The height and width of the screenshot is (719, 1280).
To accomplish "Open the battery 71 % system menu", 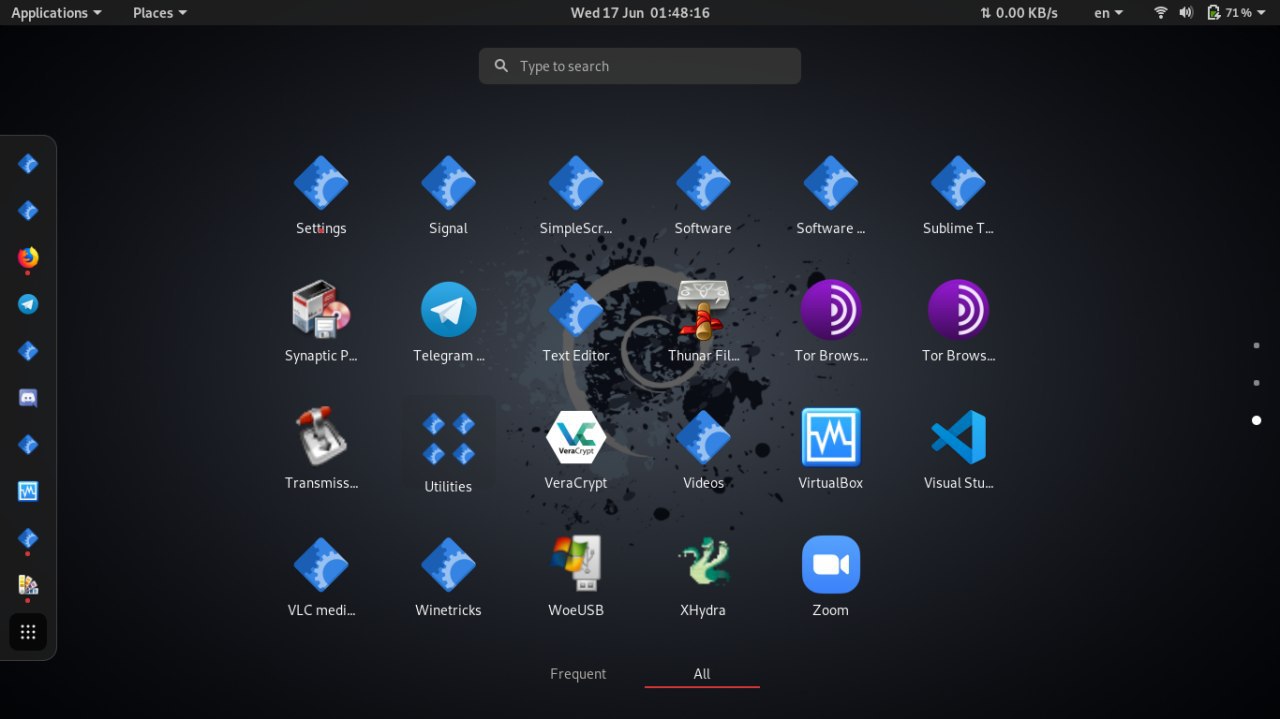I will tap(1235, 12).
